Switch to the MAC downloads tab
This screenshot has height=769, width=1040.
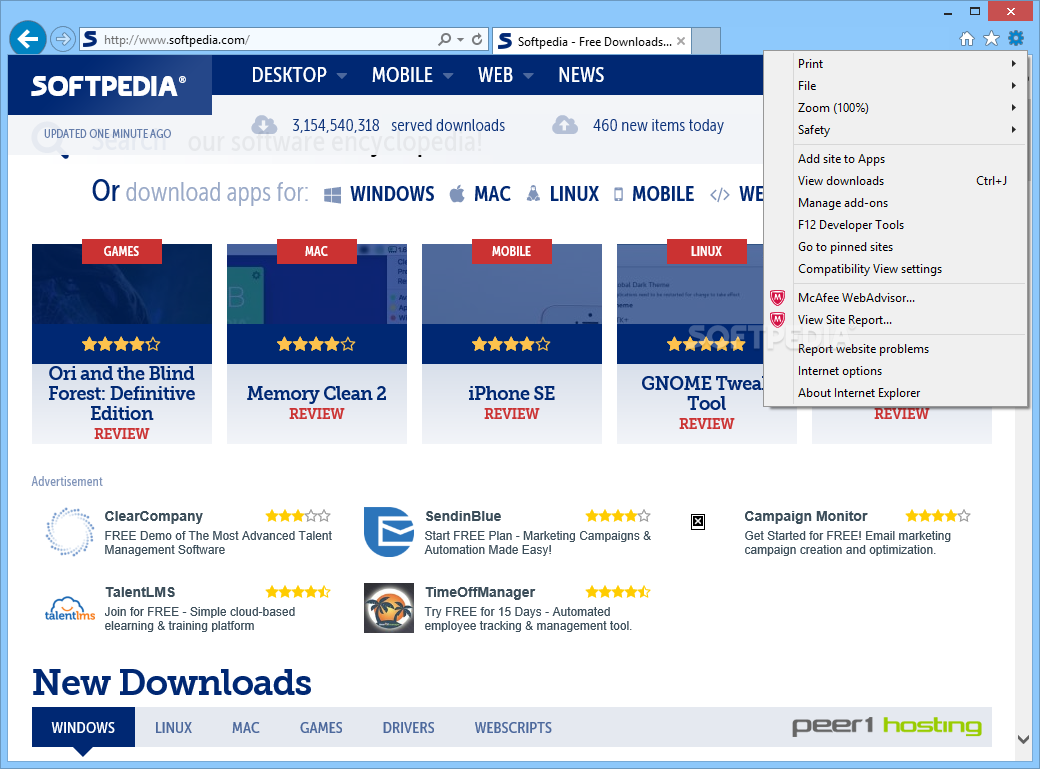(x=245, y=728)
